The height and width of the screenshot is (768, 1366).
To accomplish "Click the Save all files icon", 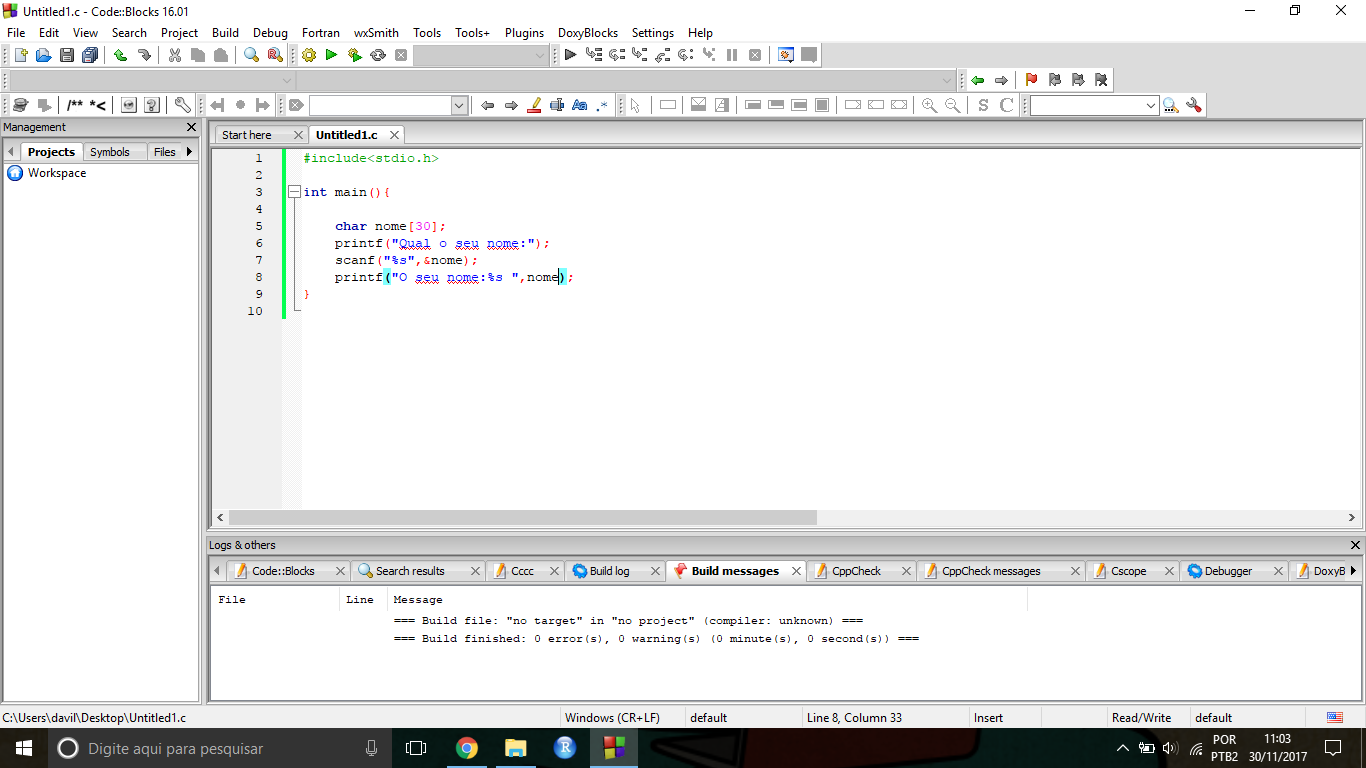I will tap(90, 55).
